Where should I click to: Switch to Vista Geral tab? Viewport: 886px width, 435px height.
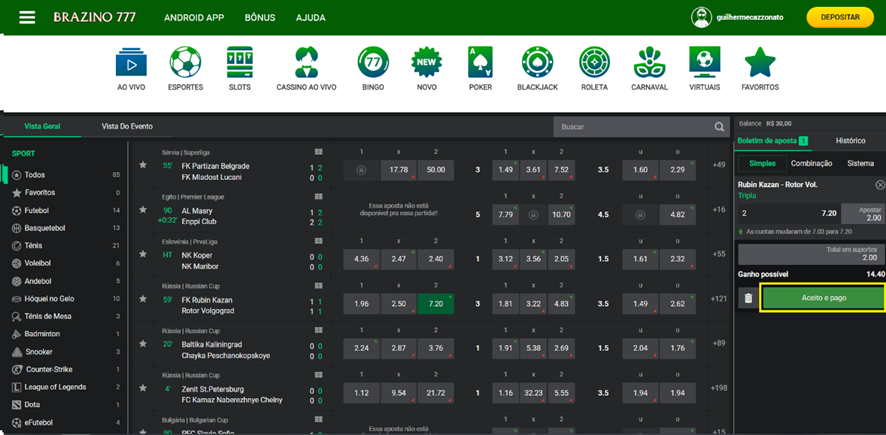[42, 127]
